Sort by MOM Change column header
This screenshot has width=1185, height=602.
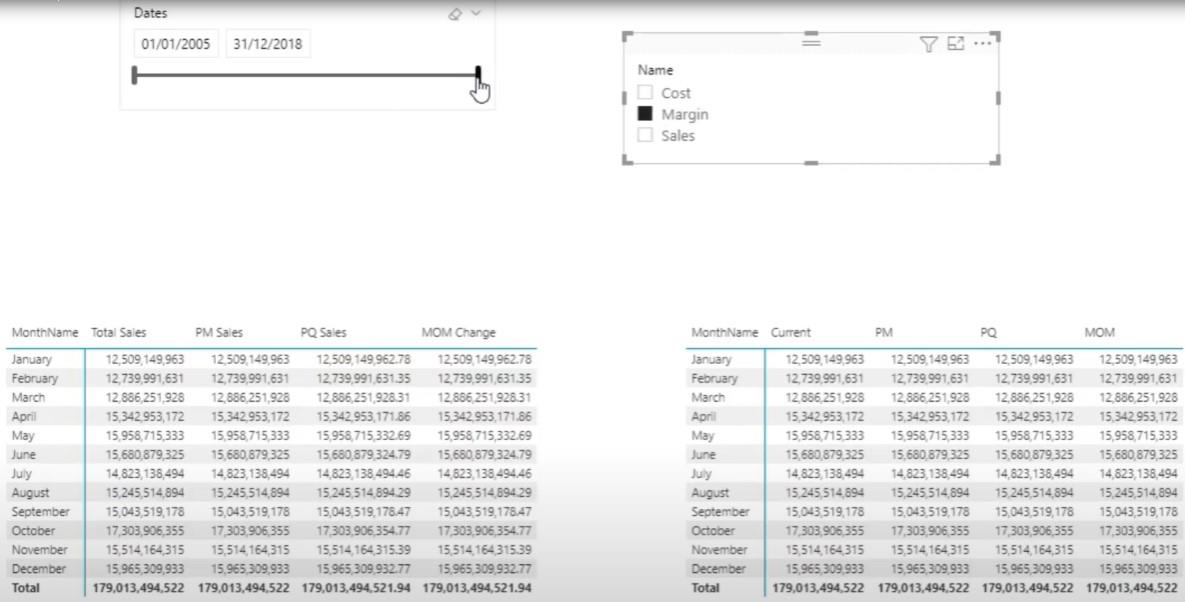459,332
